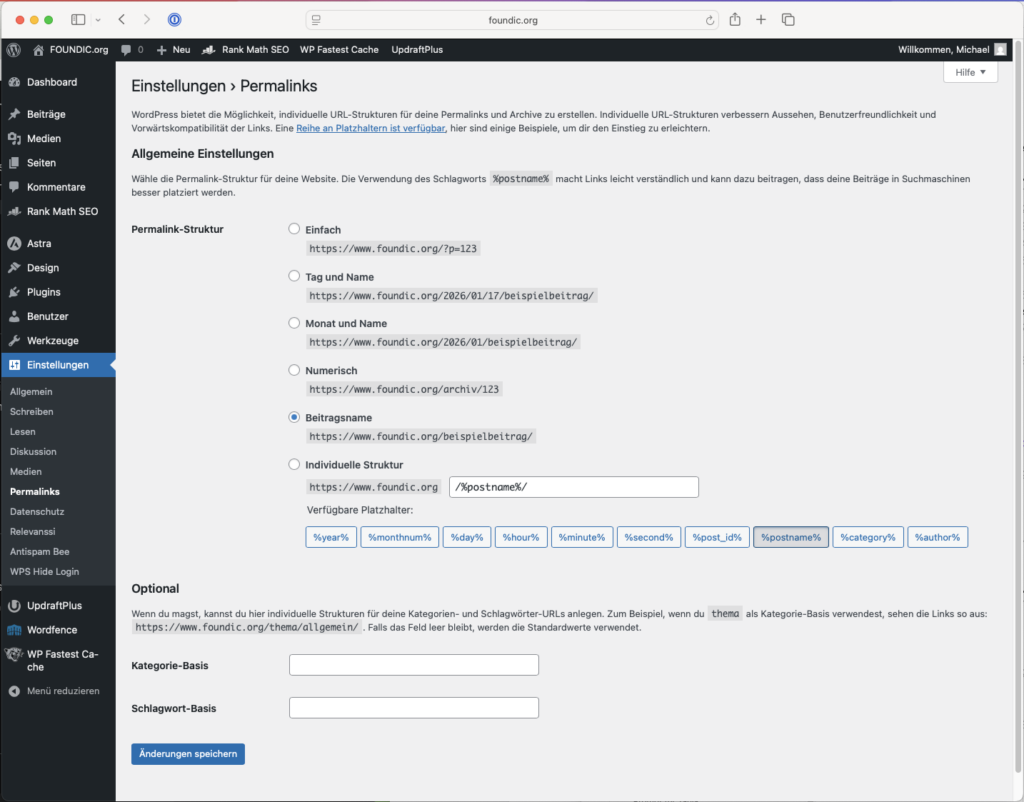The height and width of the screenshot is (802, 1024).
Task: Open comments bubble icon in admin bar
Action: tap(126, 49)
